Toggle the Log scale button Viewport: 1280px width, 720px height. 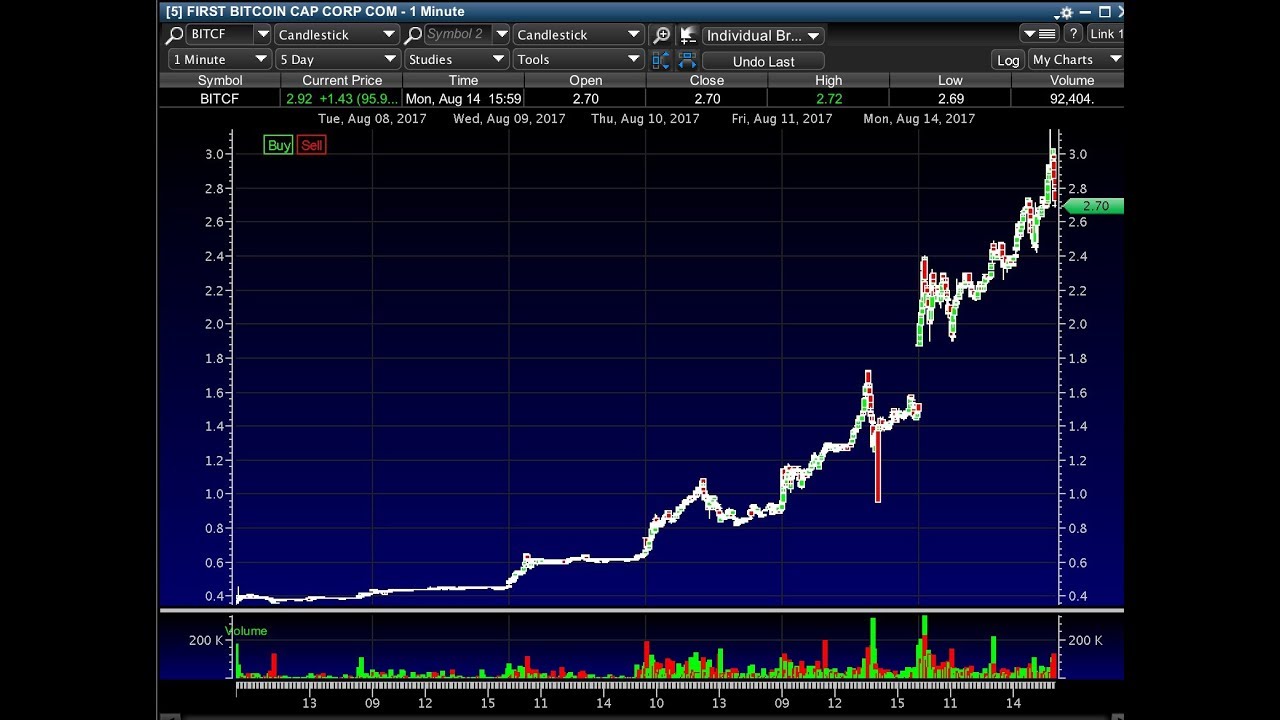coord(1008,60)
